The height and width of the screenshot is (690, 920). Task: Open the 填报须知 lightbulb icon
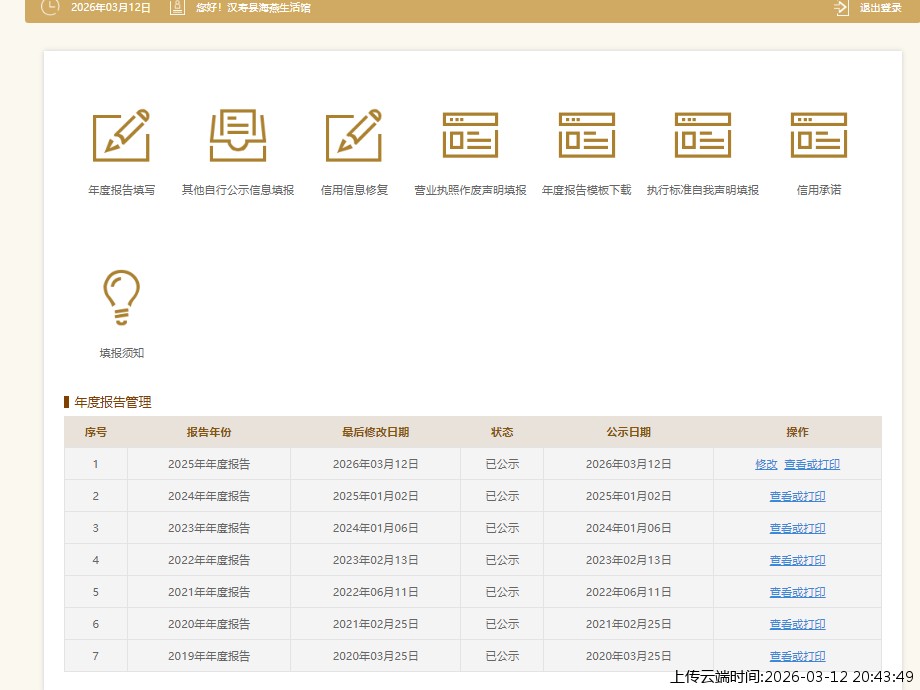tap(121, 298)
